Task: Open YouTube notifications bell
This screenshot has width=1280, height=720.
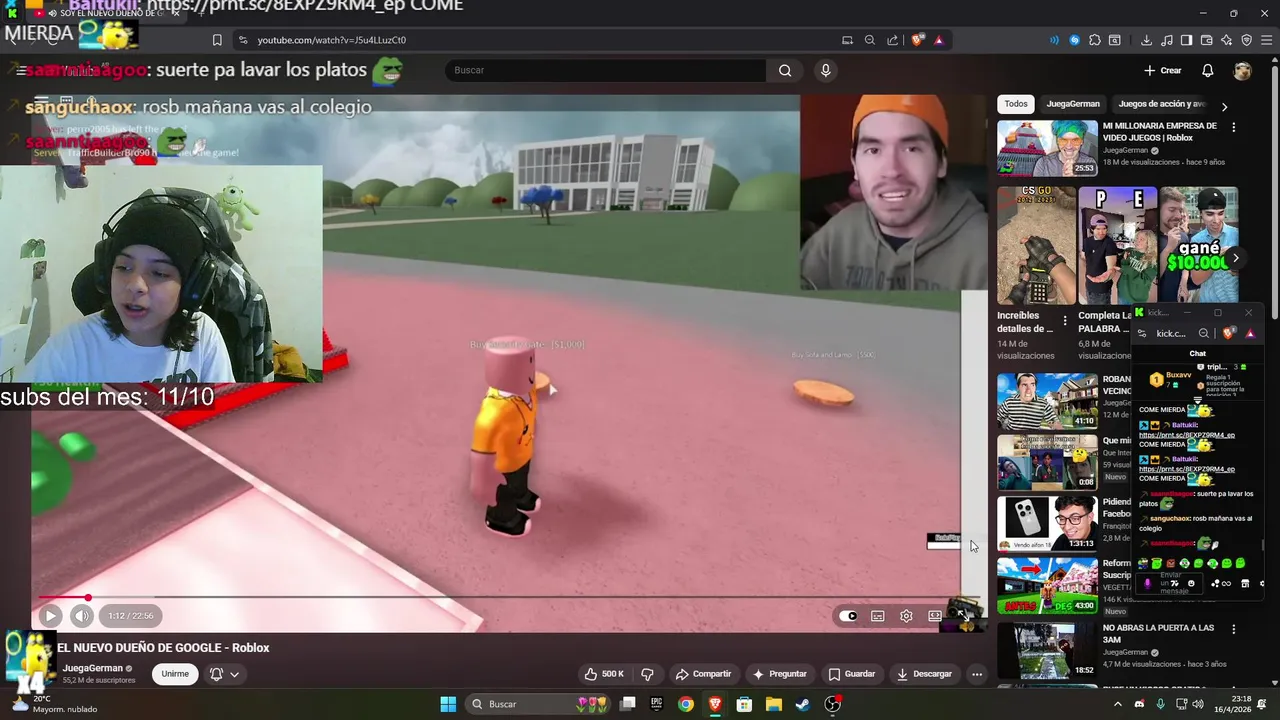Action: click(1207, 71)
